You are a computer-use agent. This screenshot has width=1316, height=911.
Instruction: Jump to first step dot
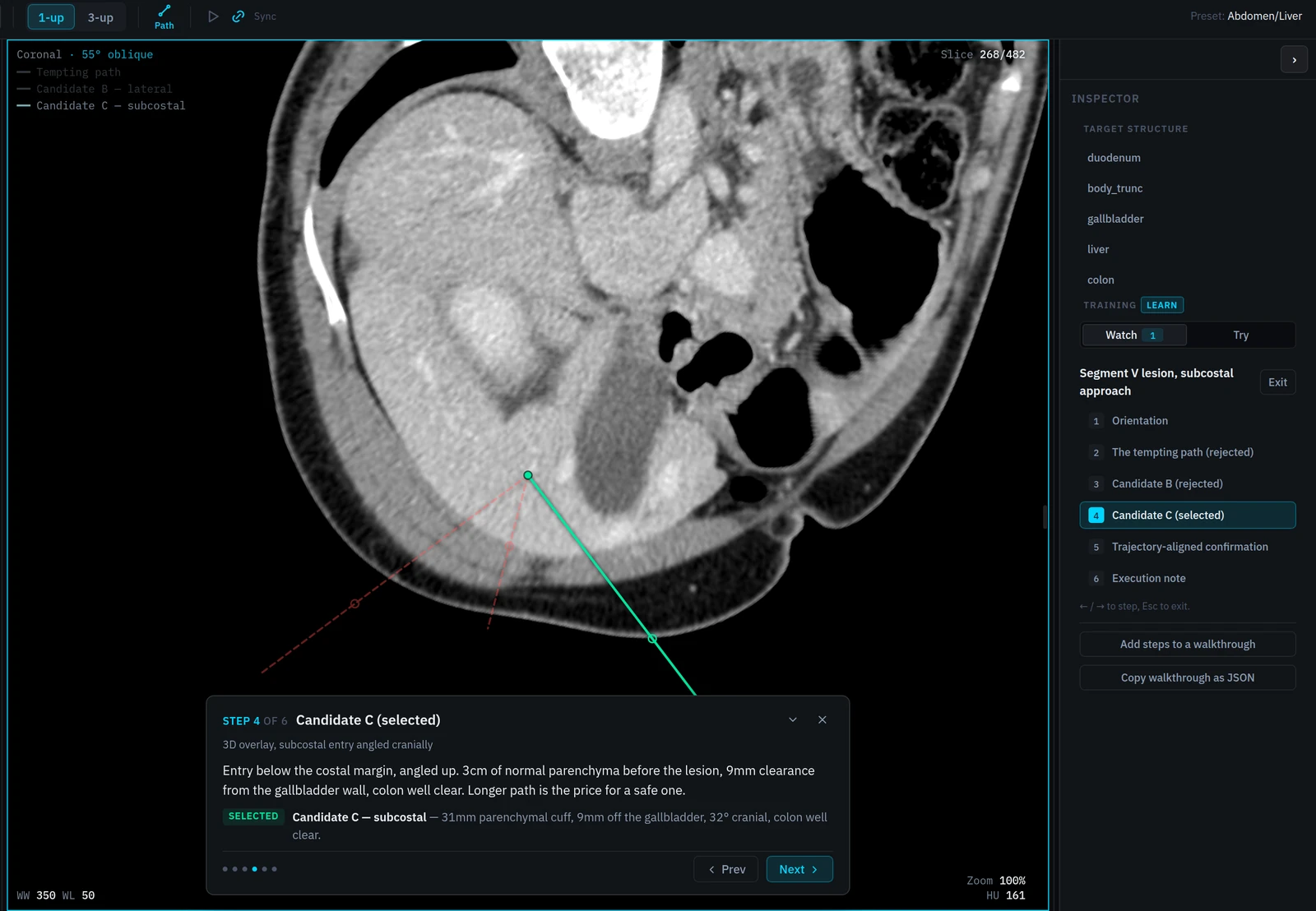click(x=225, y=869)
